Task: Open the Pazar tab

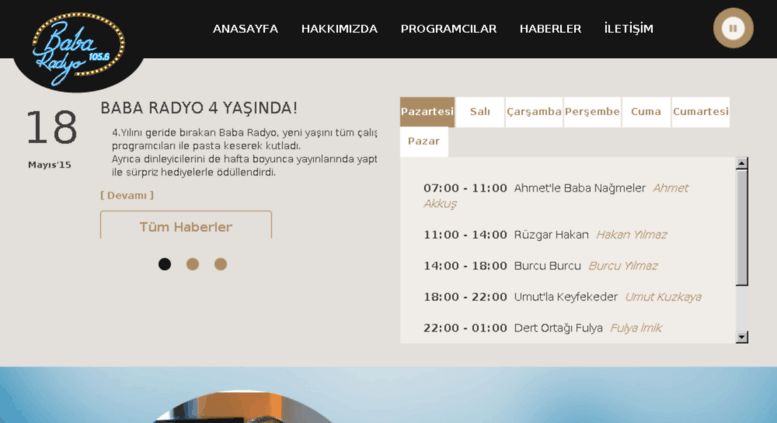Action: pos(424,142)
